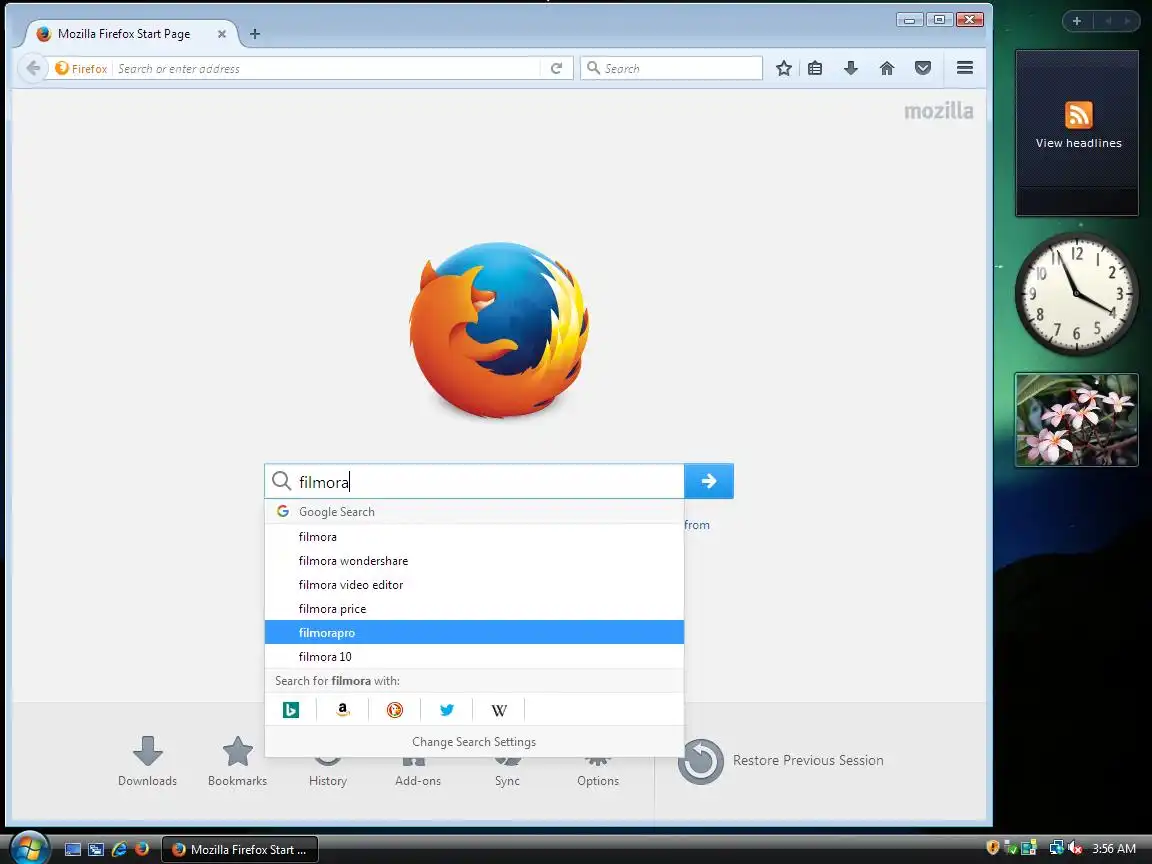Close the Mozilla Firefox Start Page tab
The width and height of the screenshot is (1152, 864).
click(x=222, y=34)
